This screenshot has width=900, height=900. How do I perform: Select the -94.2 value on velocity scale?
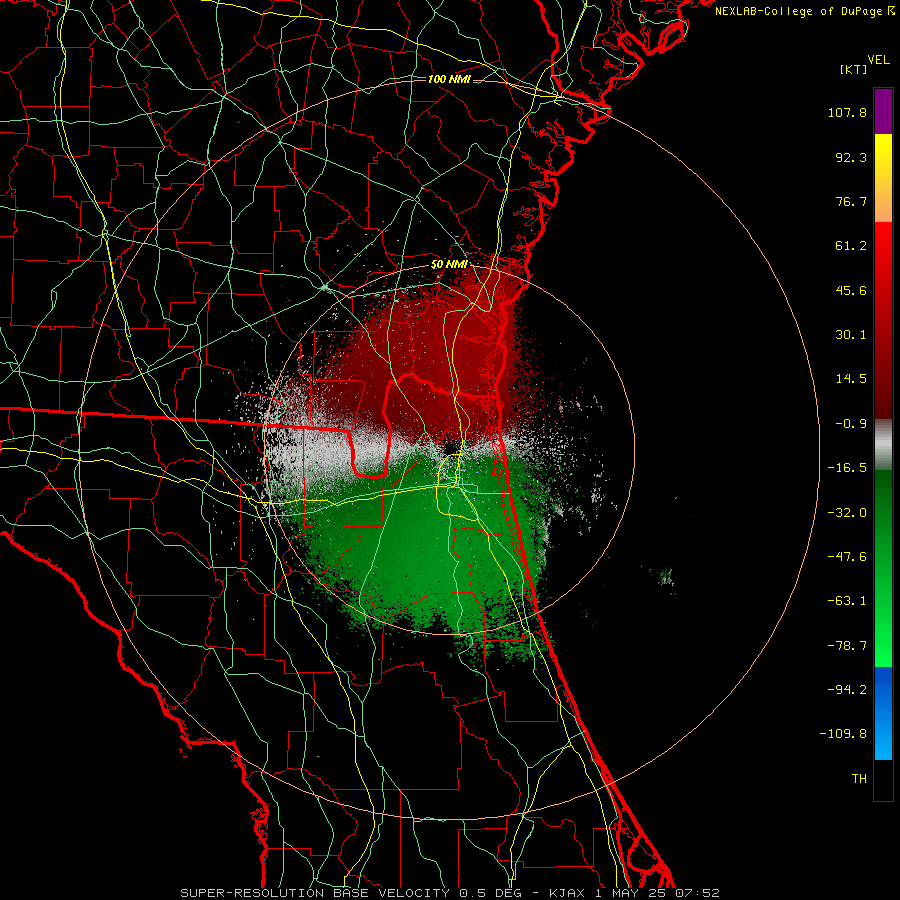(x=847, y=690)
